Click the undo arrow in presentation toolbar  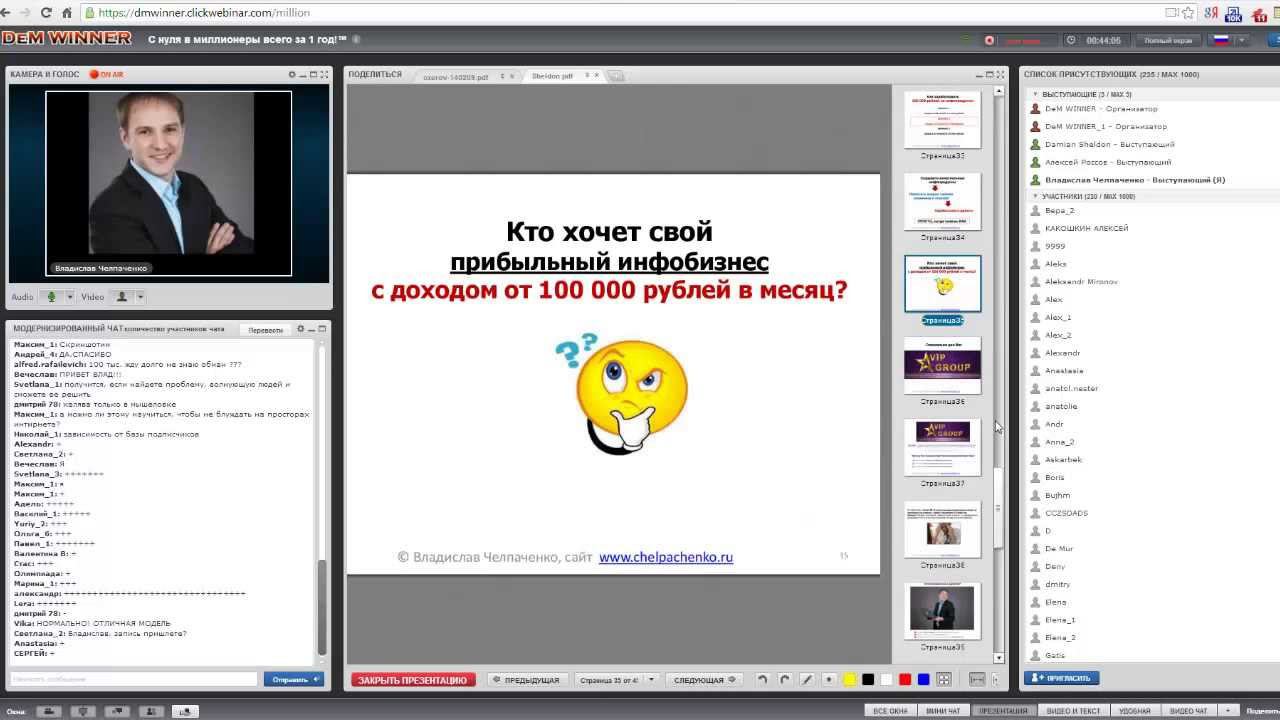[763, 680]
